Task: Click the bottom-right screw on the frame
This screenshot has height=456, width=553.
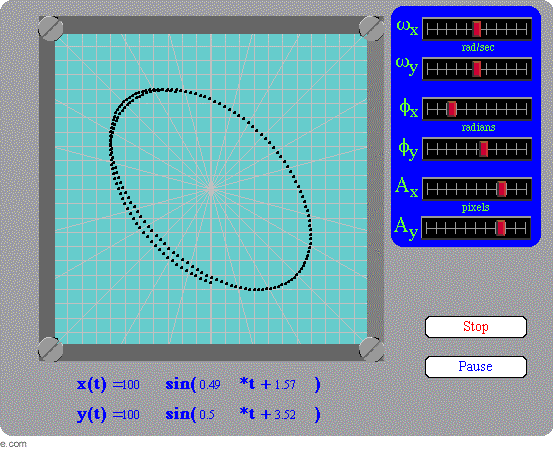Action: pos(371,349)
